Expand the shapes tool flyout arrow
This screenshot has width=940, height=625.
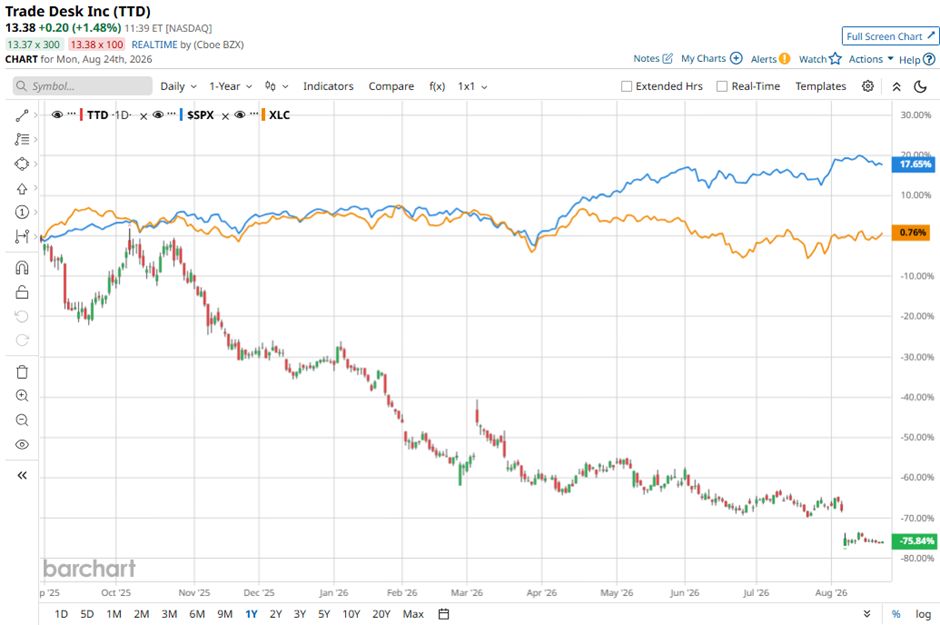tap(36, 164)
